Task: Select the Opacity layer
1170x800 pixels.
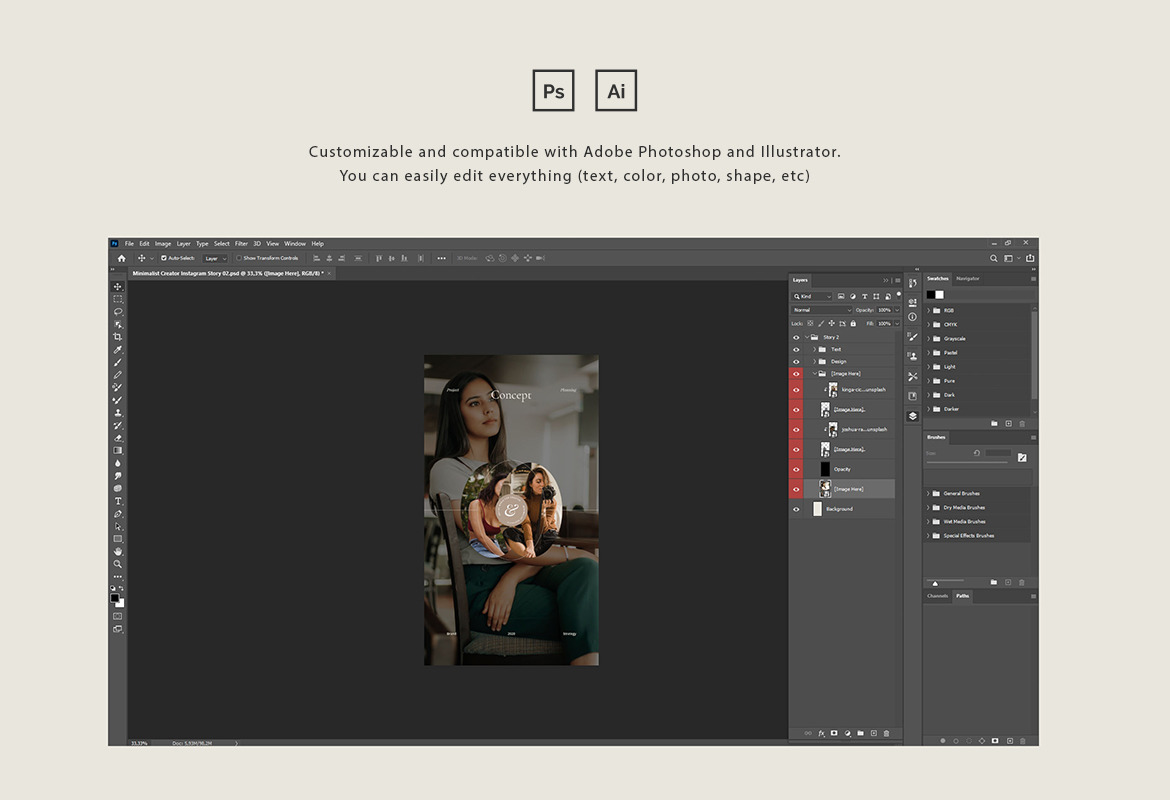Action: pos(850,469)
